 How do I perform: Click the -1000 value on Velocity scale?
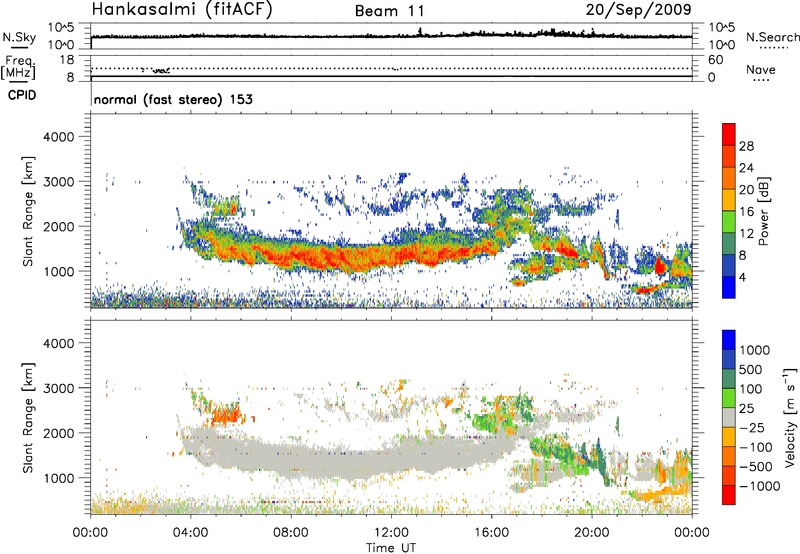click(760, 486)
